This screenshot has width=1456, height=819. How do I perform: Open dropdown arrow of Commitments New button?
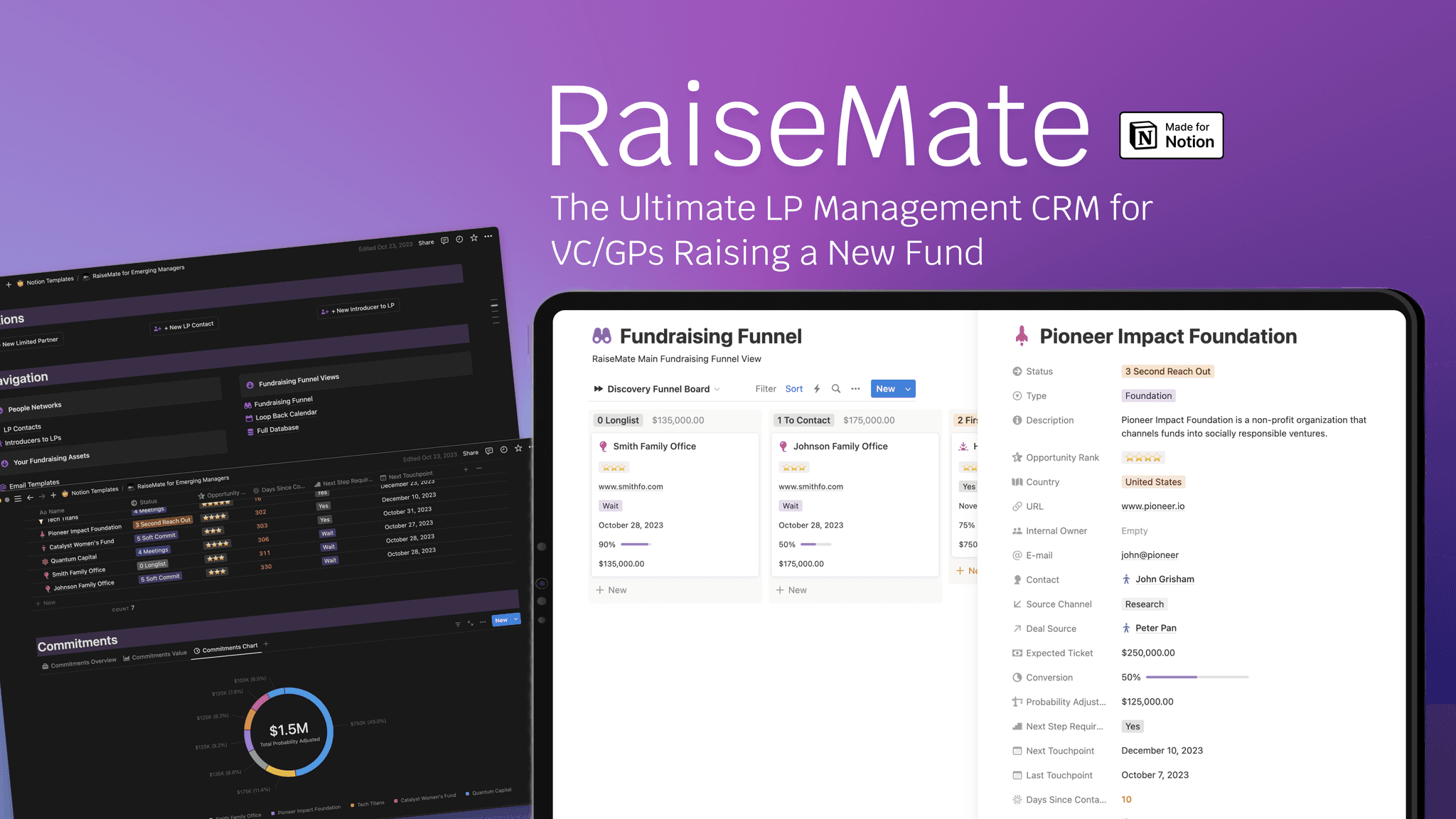click(x=516, y=619)
